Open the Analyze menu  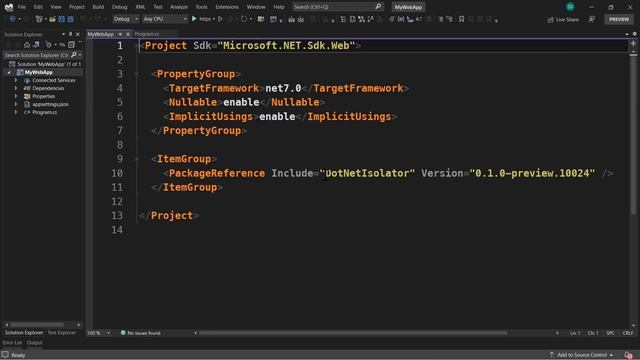tap(179, 7)
